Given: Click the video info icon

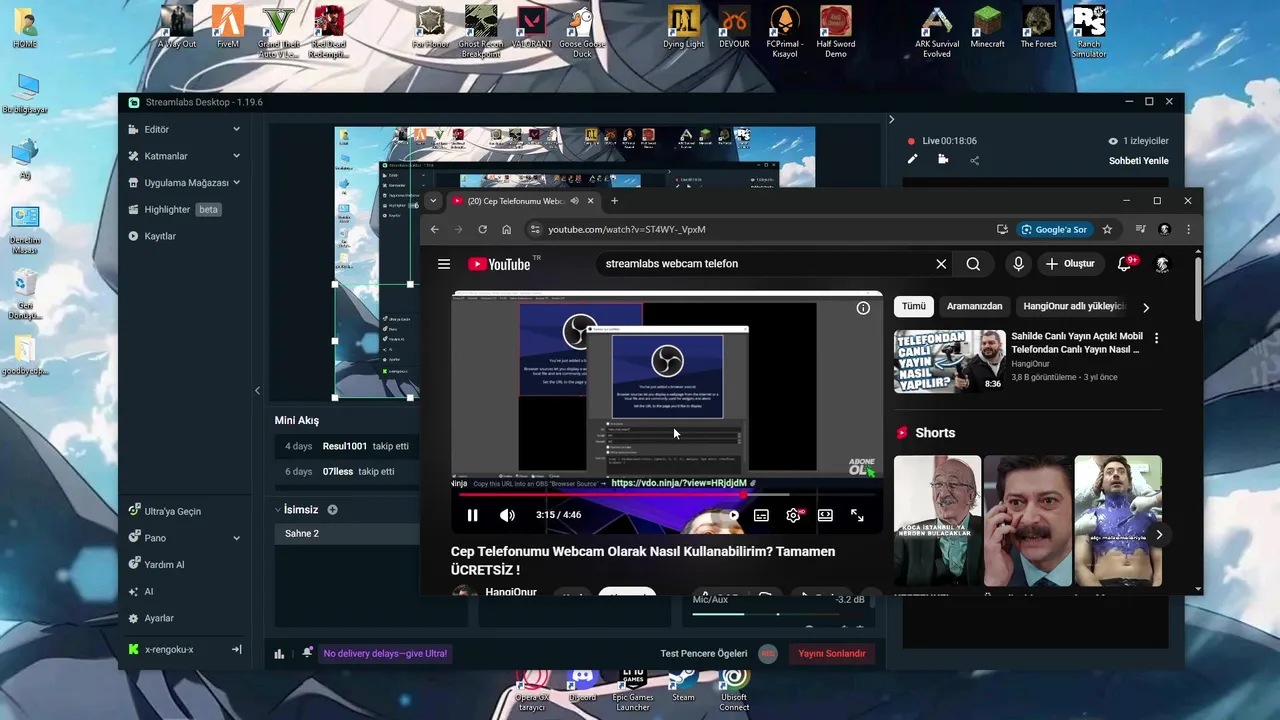Looking at the screenshot, I should click(863, 308).
